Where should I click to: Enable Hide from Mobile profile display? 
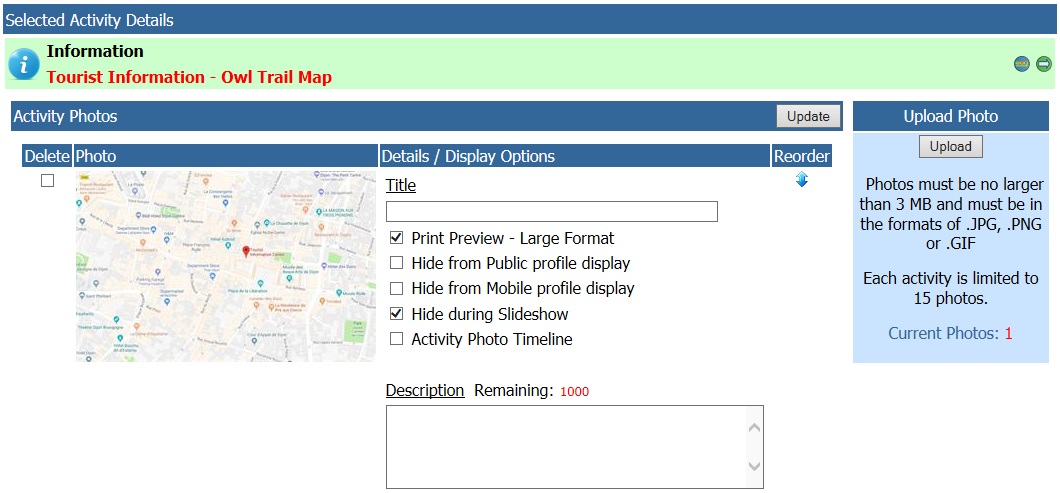(x=397, y=289)
